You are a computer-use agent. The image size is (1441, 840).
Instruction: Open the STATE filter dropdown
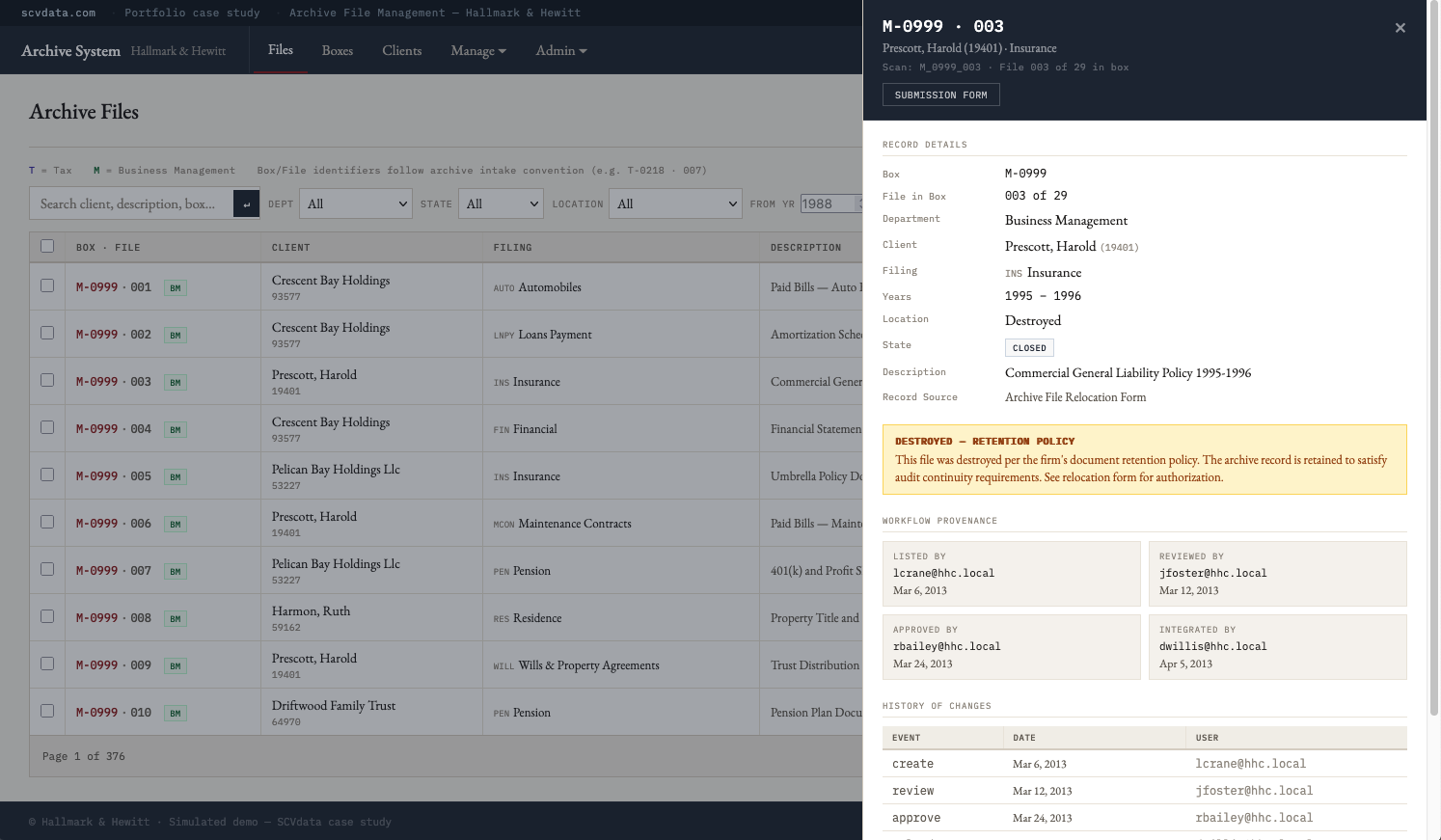(x=502, y=203)
